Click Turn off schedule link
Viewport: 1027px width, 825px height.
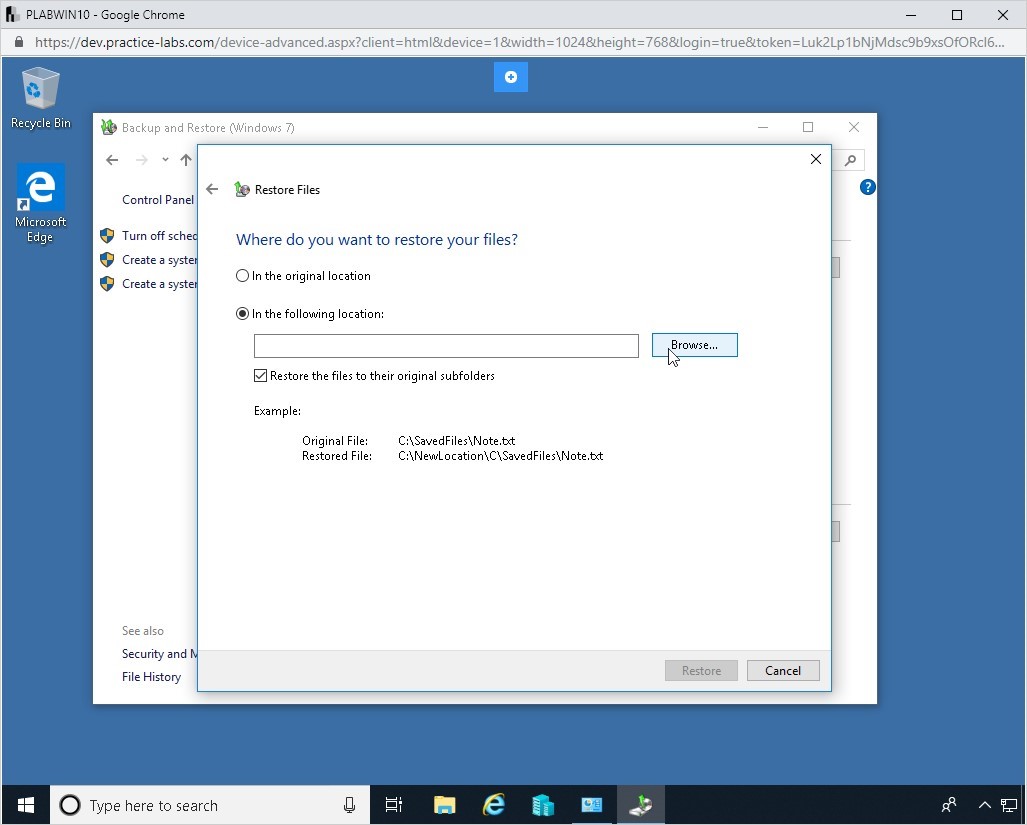point(159,236)
